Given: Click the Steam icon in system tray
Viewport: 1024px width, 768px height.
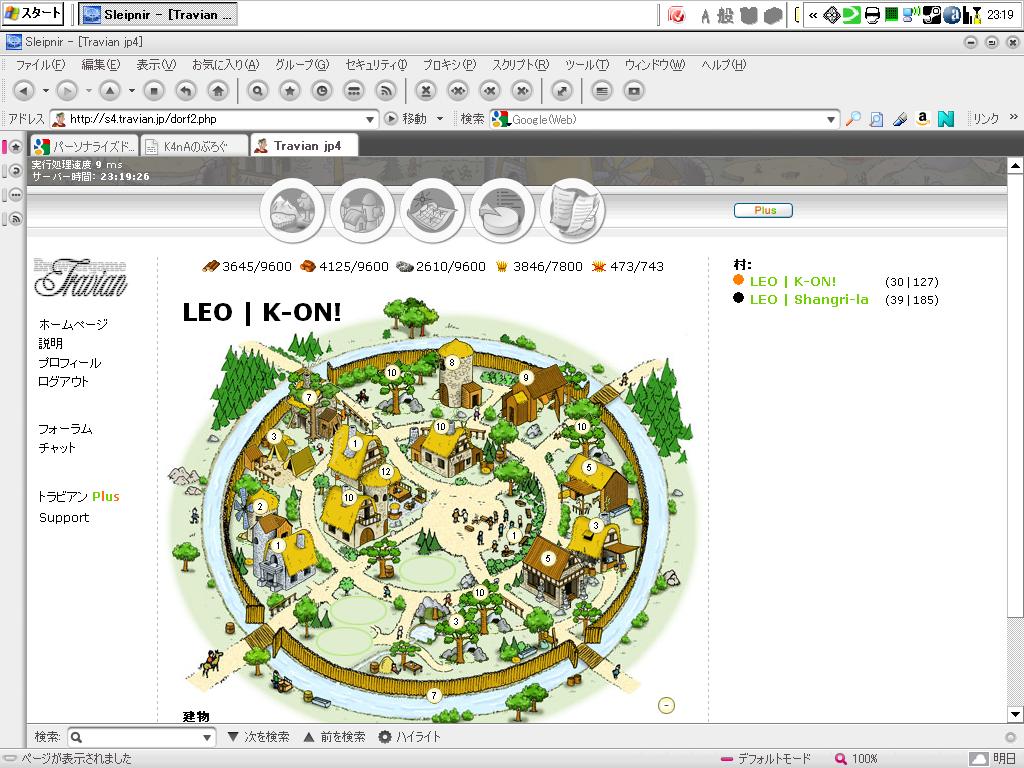Looking at the screenshot, I should (932, 14).
